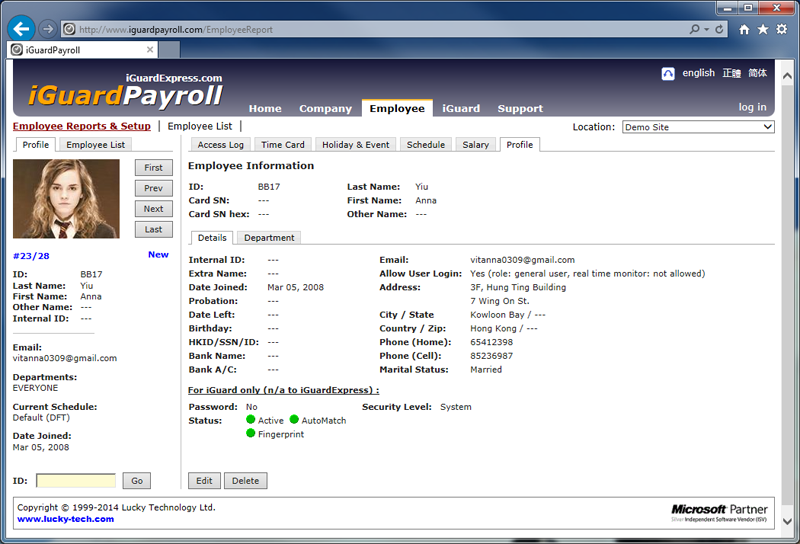Viewport: 800px width, 544px height.
Task: Click Default (DFT) schedule text
Action: [x=41, y=417]
